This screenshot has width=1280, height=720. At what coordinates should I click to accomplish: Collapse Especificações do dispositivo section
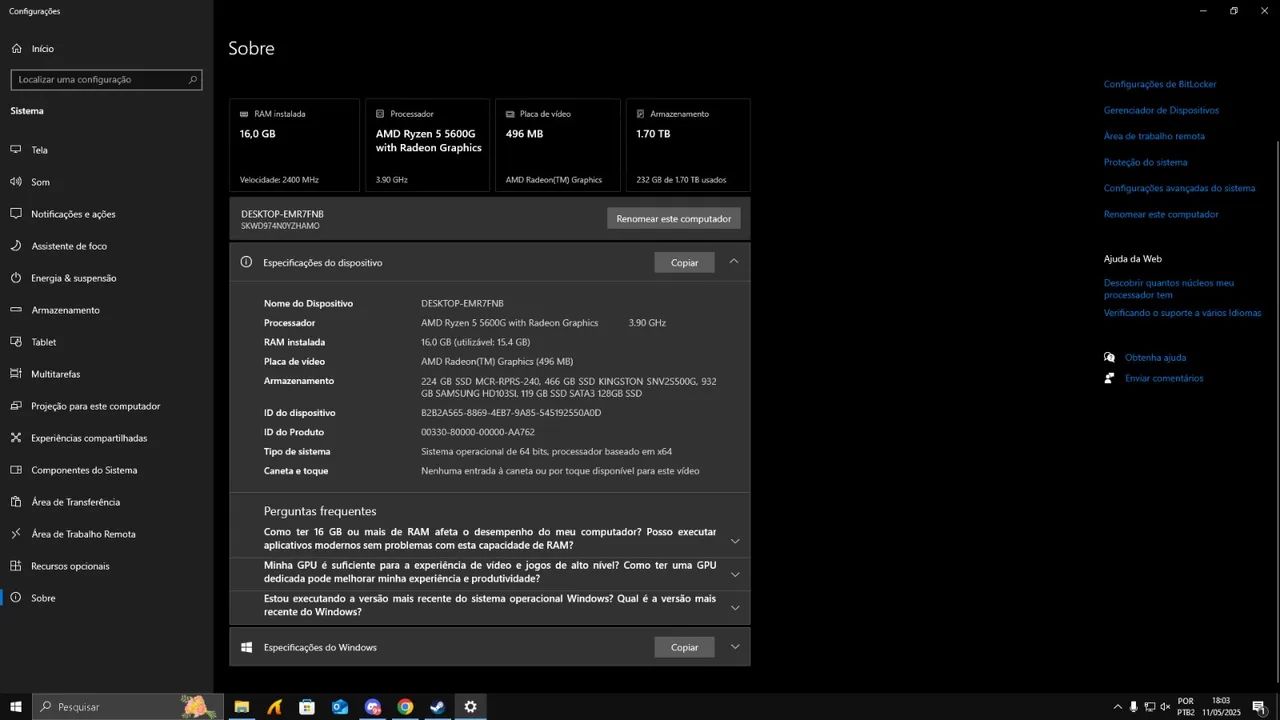pos(734,262)
